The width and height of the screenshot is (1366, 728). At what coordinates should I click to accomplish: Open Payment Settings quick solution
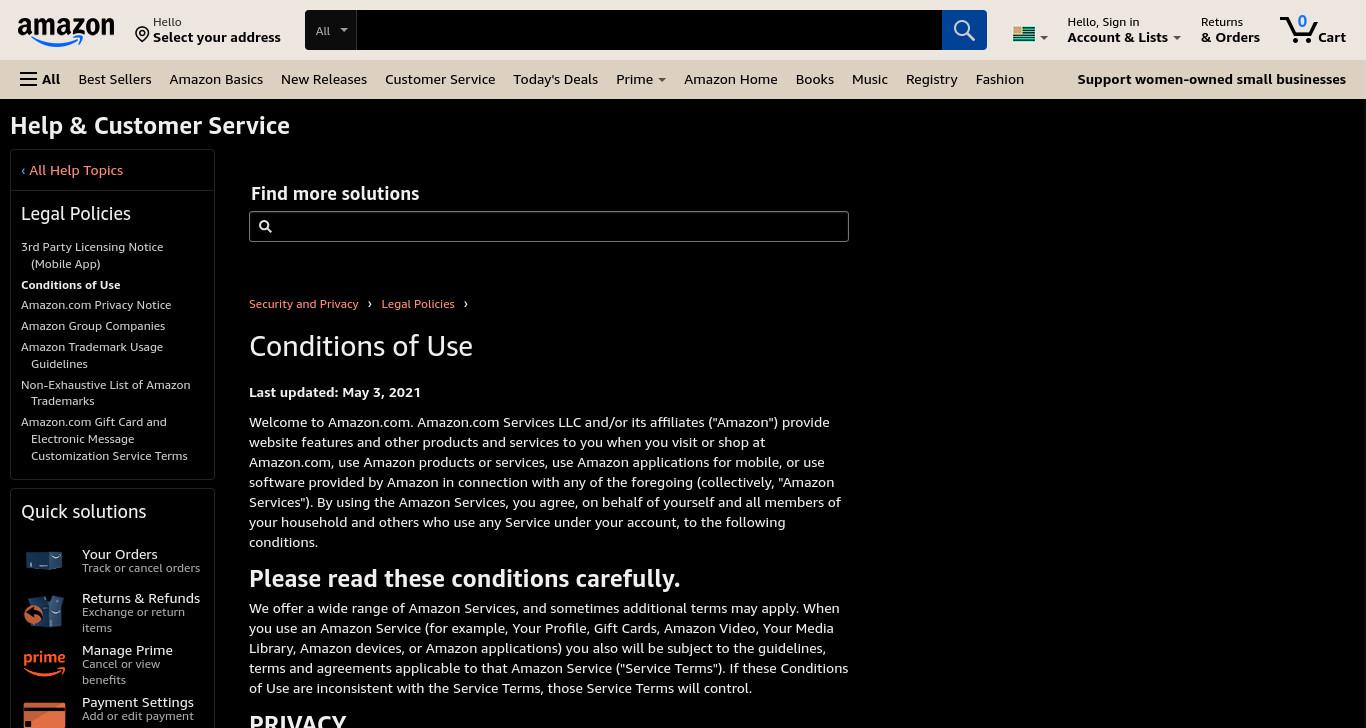click(138, 709)
